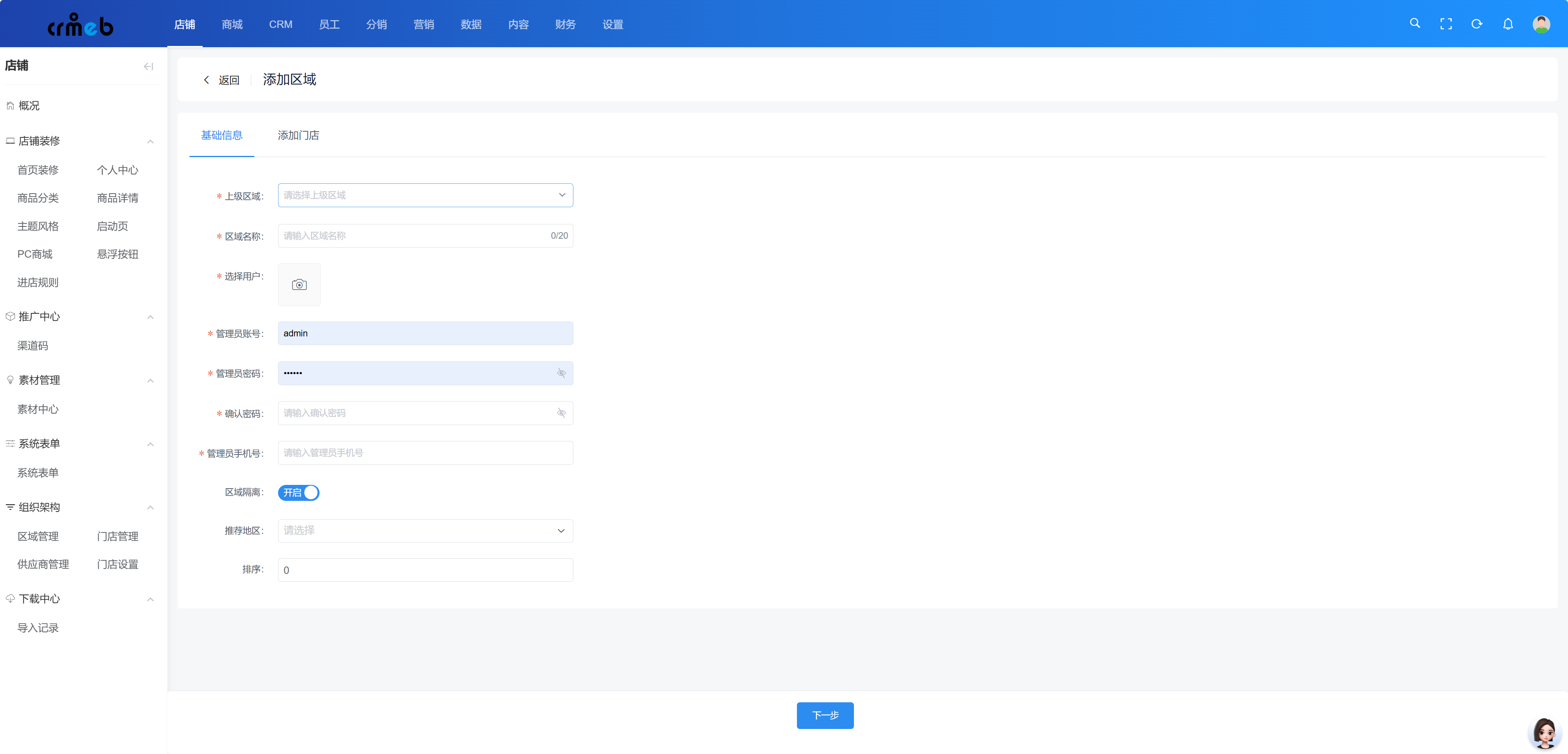1568x754 pixels.
Task: Click the search icon in header
Action: point(1415,24)
